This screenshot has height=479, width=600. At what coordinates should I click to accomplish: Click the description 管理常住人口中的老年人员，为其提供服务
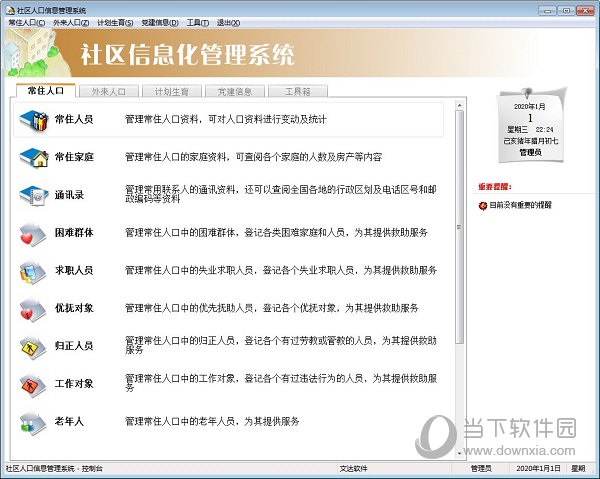point(212,421)
